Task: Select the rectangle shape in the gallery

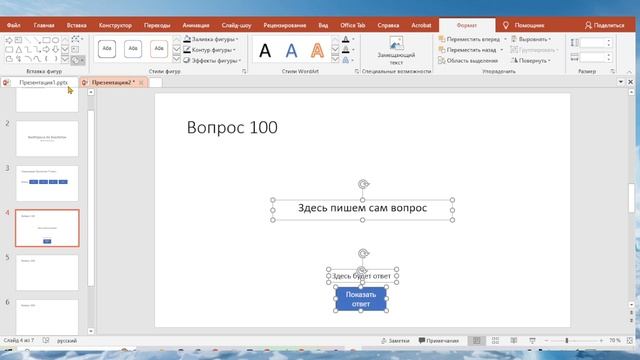Action: 46,40
